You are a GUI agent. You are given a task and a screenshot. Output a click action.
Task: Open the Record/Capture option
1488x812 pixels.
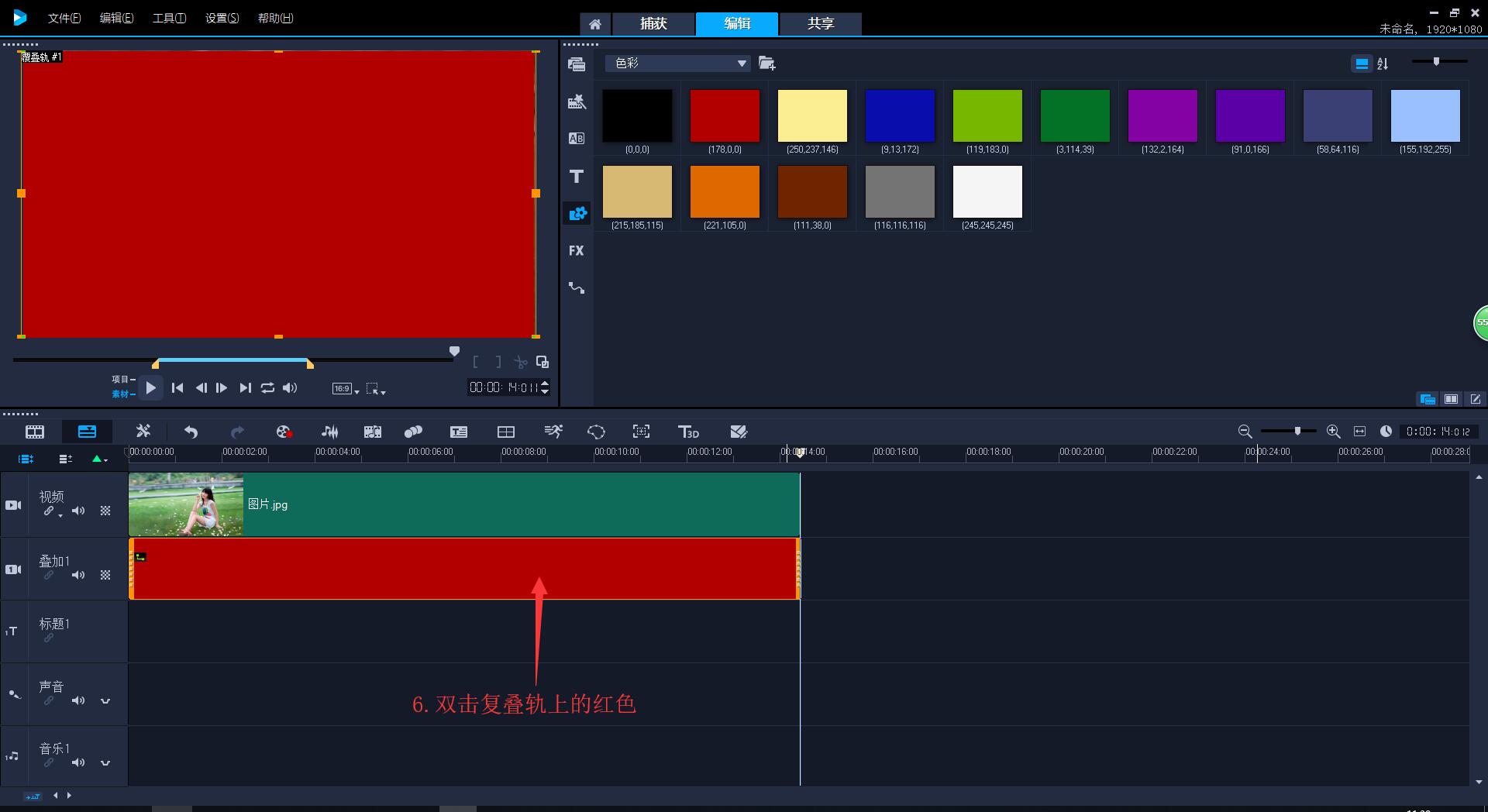tap(284, 432)
